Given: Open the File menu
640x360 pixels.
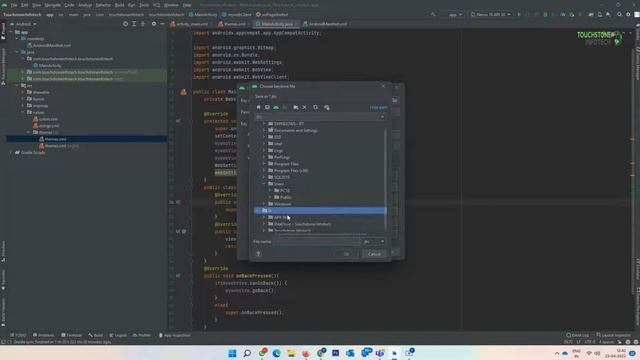Looking at the screenshot, I should [x=14, y=5].
